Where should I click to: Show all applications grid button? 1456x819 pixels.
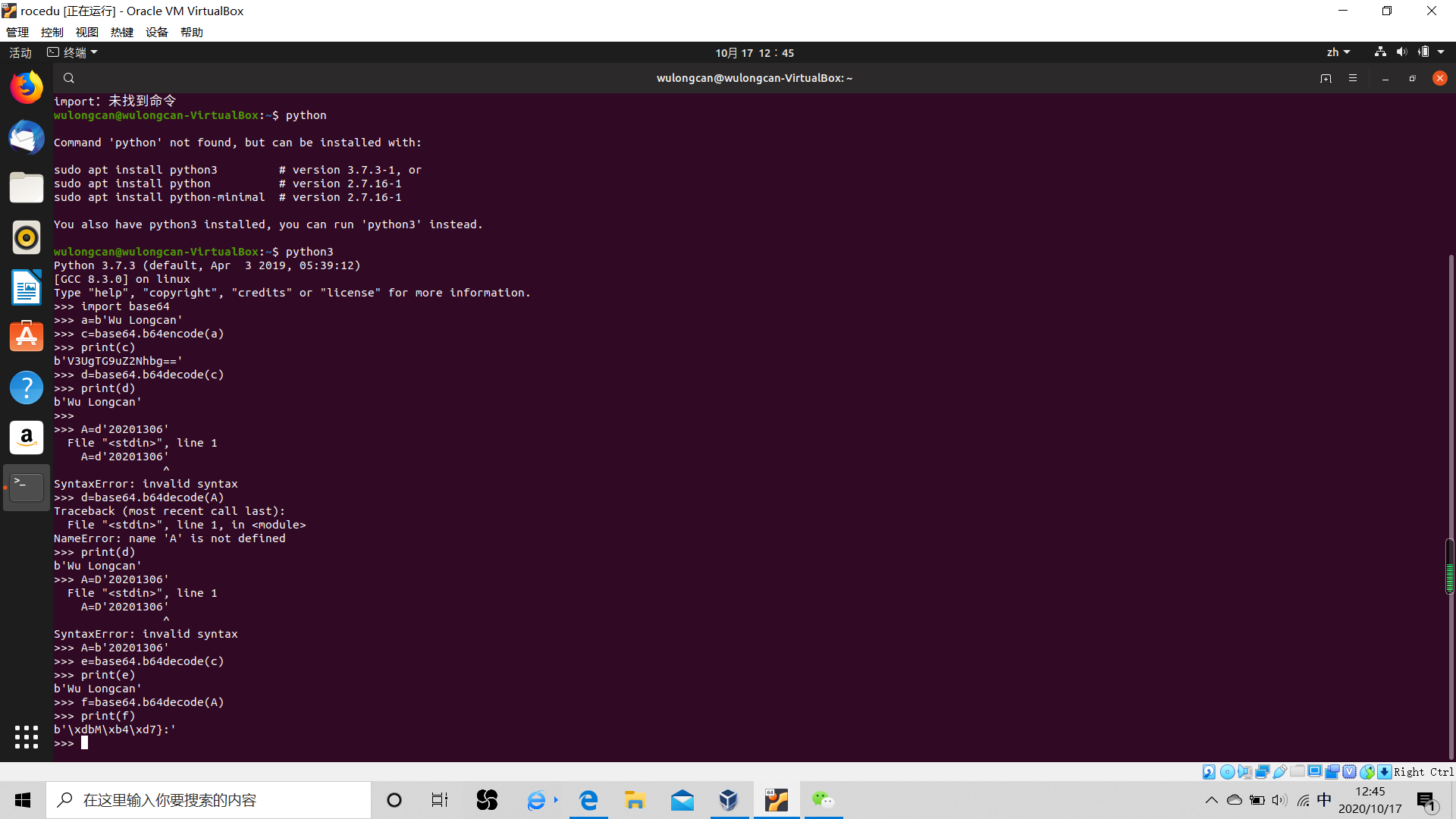click(x=27, y=736)
